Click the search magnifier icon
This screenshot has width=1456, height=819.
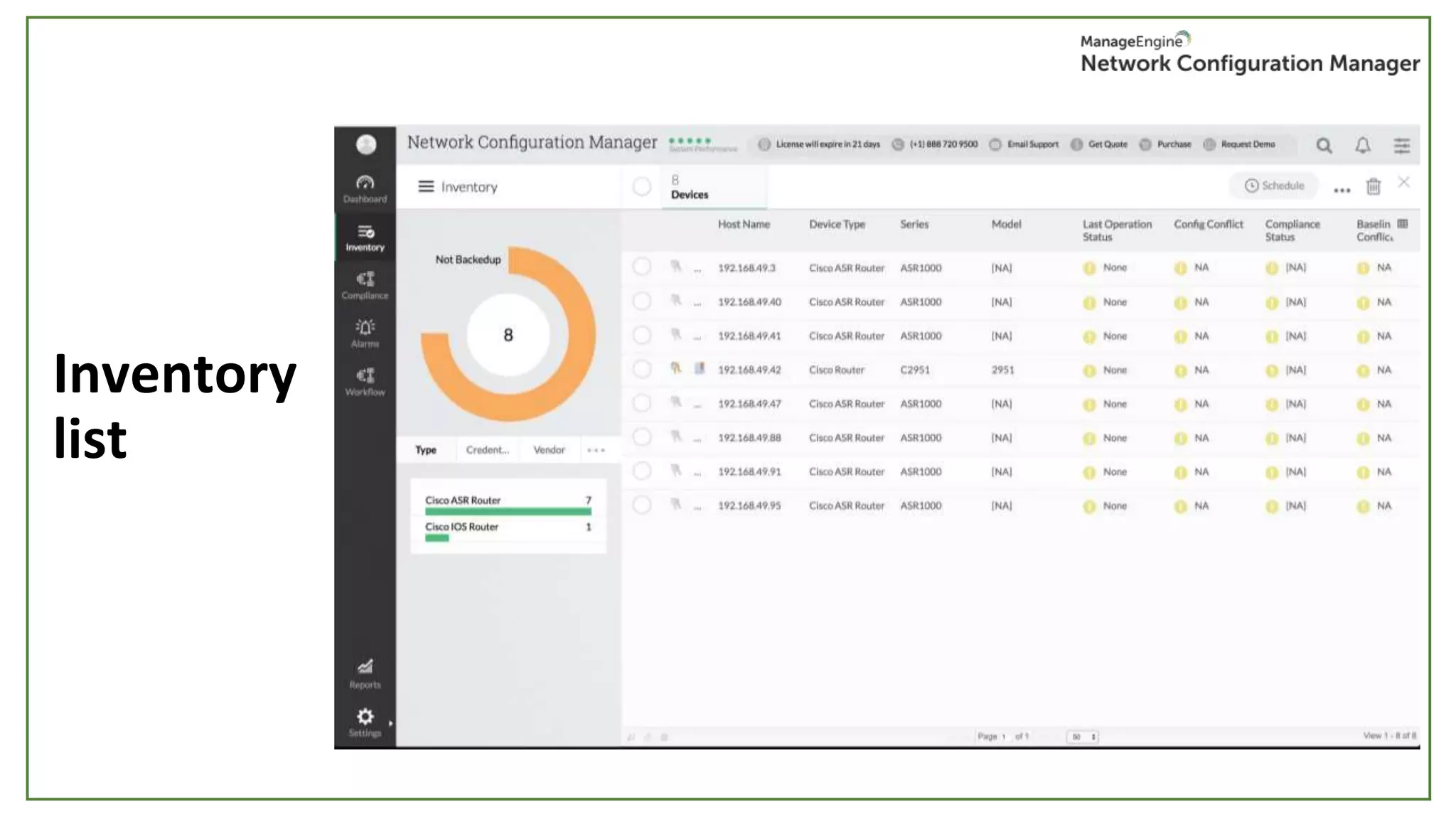1323,146
